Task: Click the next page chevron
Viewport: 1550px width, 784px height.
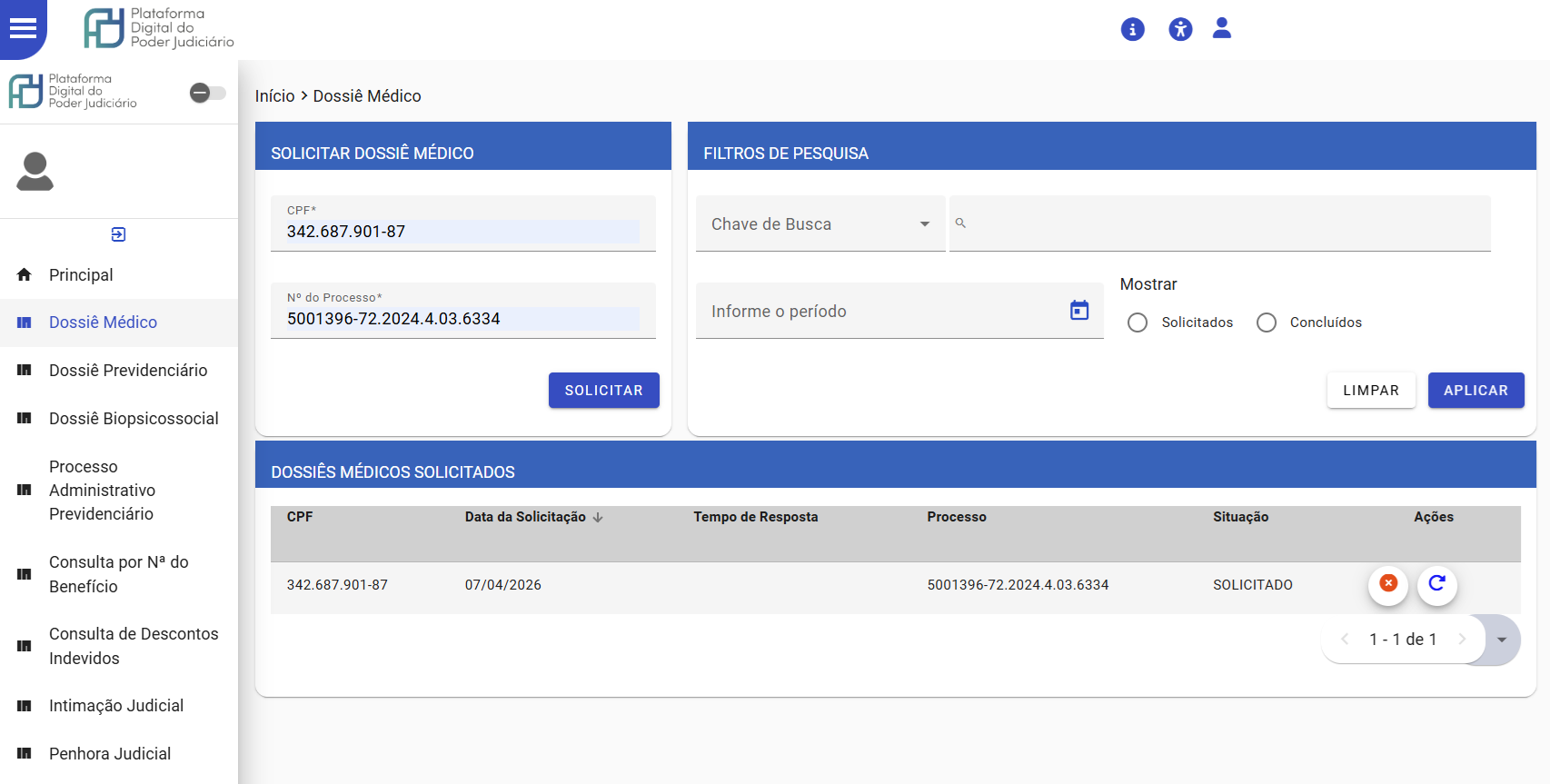Action: click(1462, 640)
